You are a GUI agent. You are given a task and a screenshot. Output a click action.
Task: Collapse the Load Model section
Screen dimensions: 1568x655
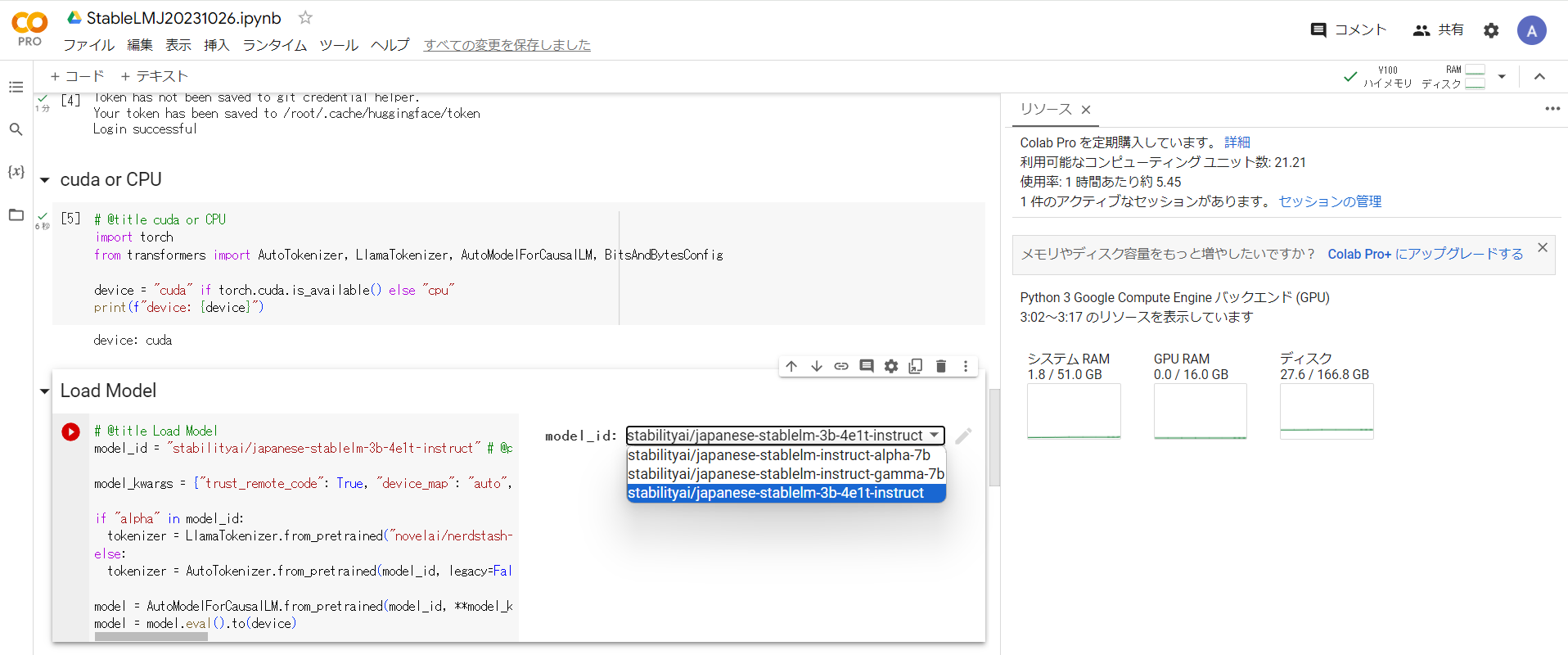(x=44, y=391)
